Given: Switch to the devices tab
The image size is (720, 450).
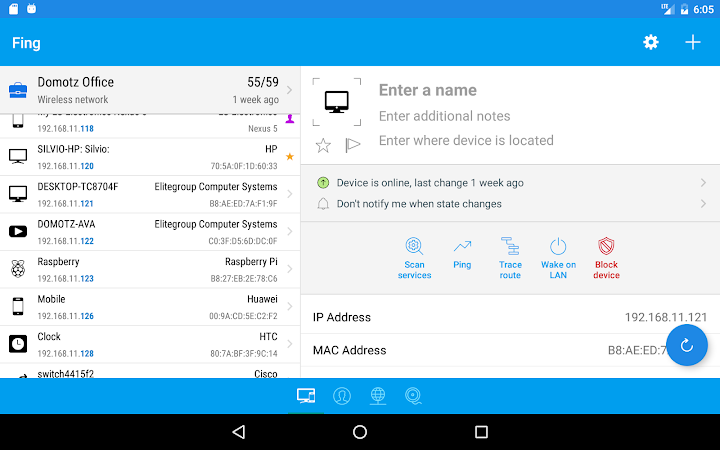Looking at the screenshot, I should click(x=306, y=396).
